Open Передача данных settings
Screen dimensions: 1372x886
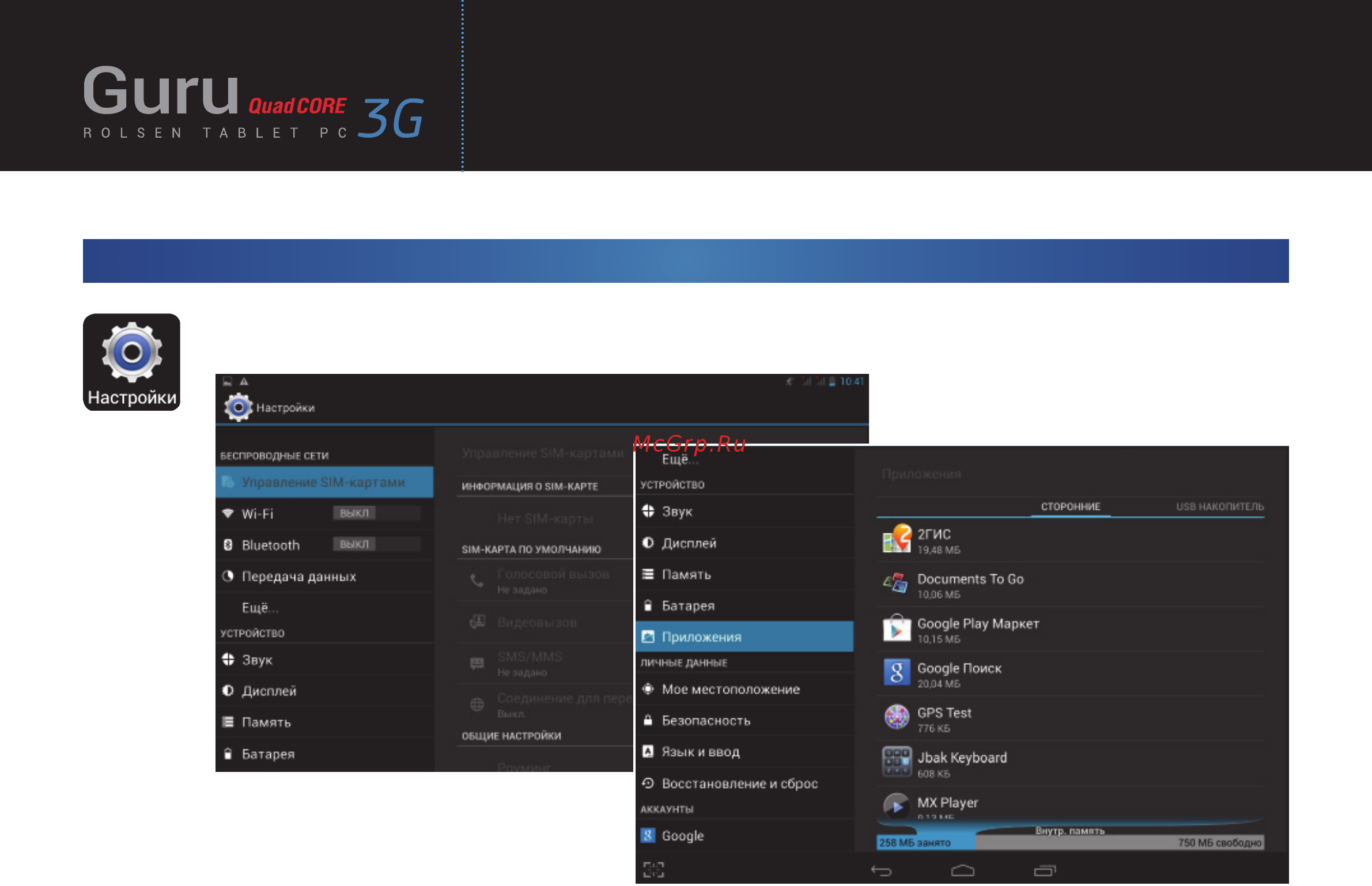pyautogui.click(x=324, y=576)
